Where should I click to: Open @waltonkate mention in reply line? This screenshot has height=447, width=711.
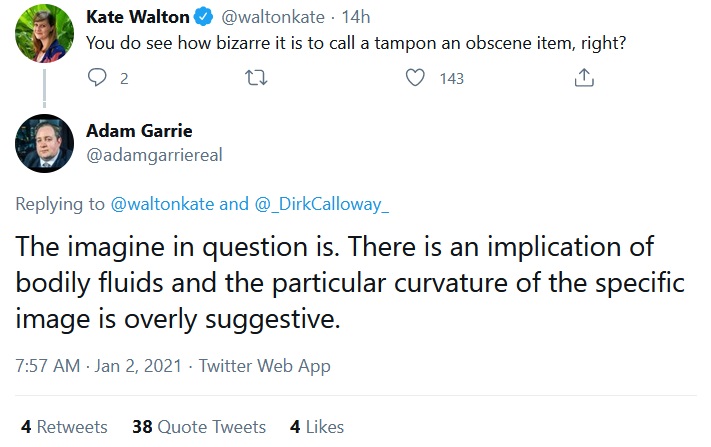159,204
